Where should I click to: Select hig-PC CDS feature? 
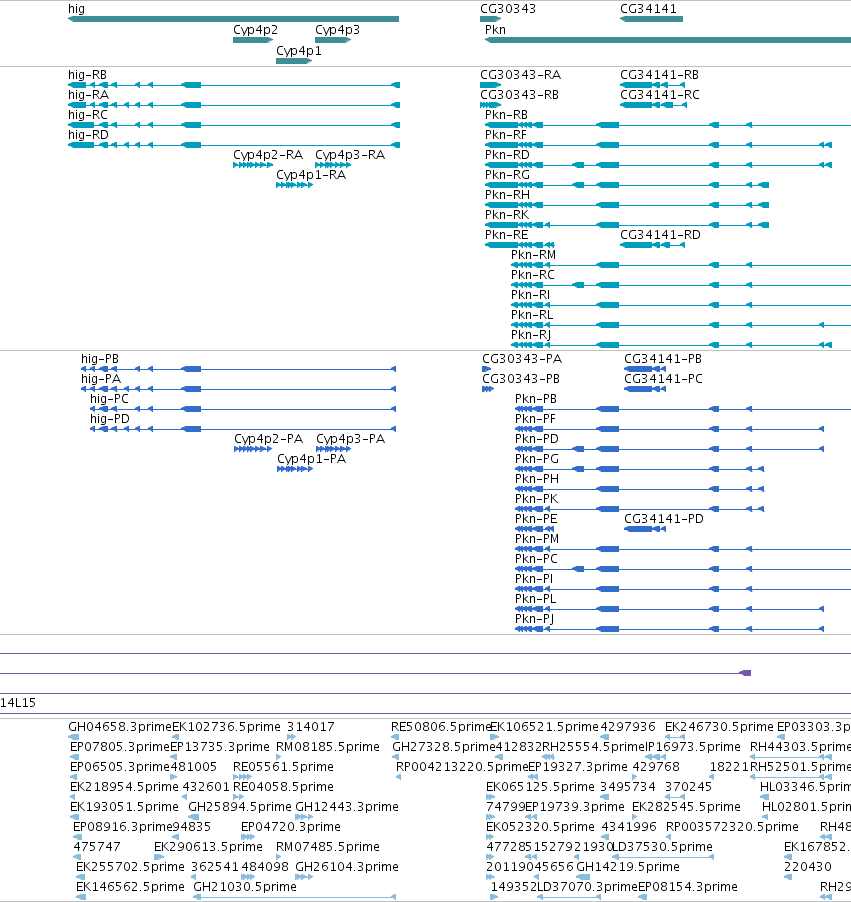[x=243, y=409]
